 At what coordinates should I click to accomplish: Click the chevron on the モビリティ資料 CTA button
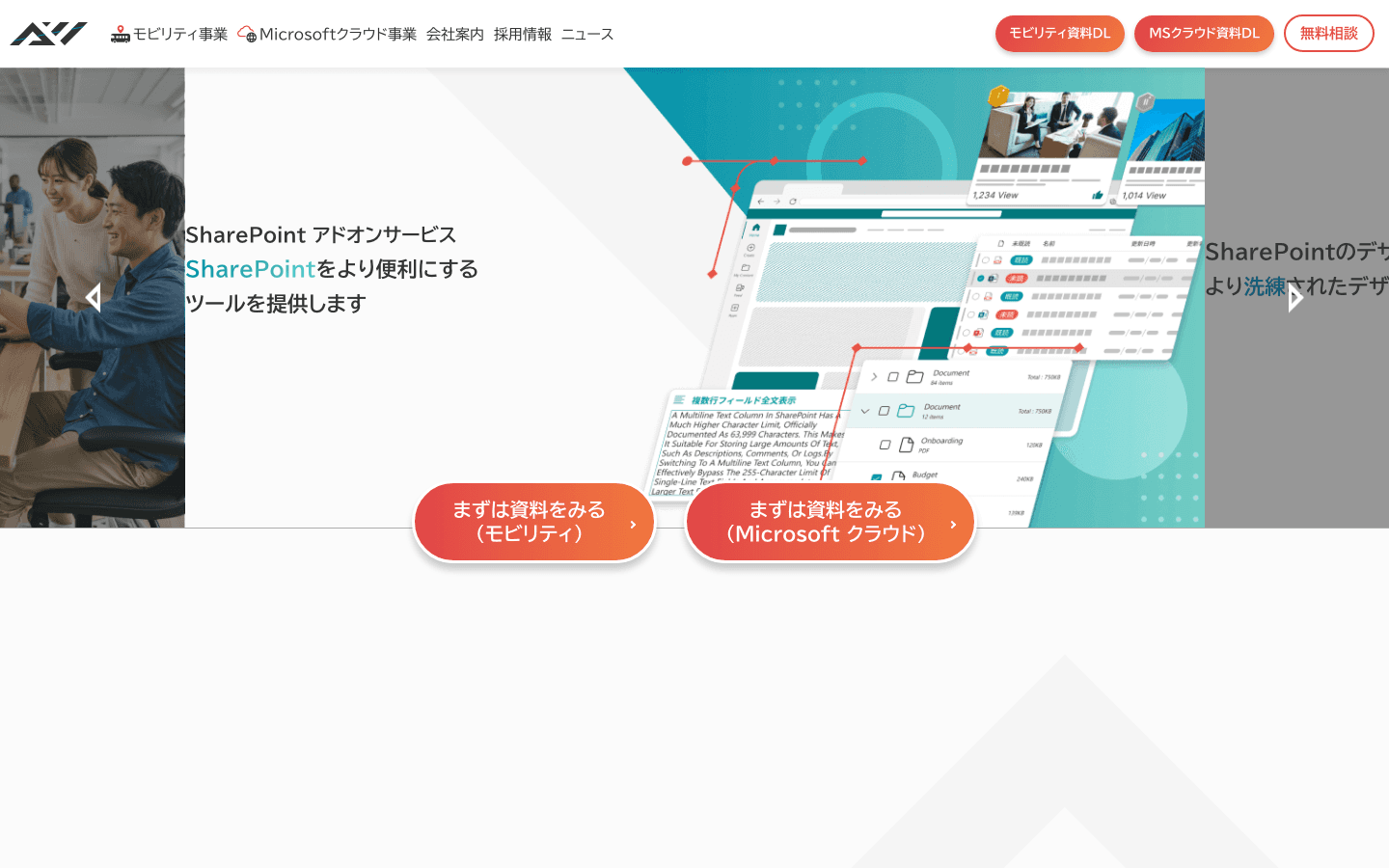[x=633, y=525]
